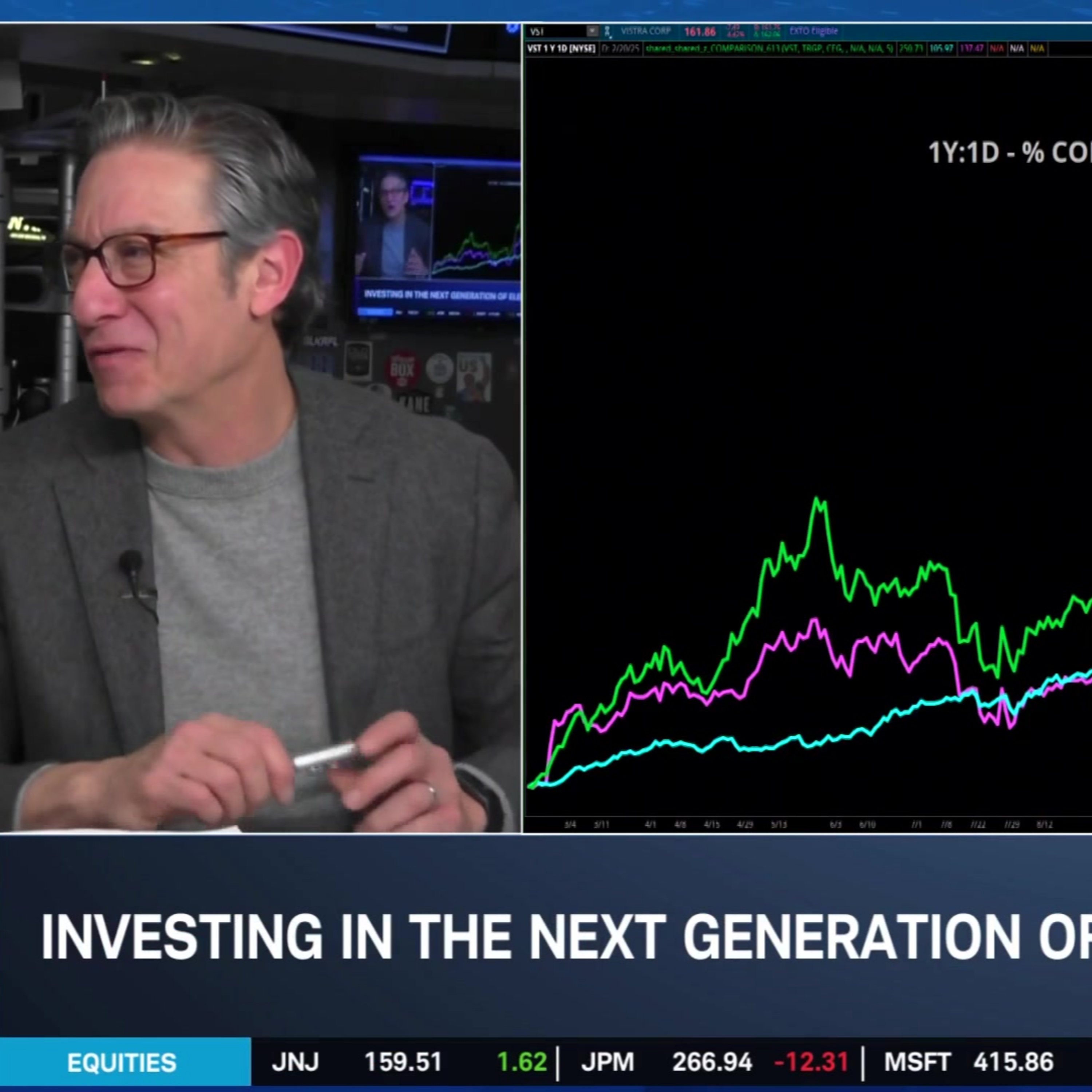The width and height of the screenshot is (1092, 1092).
Task: Click the MSFT ticker symbol
Action: click(x=917, y=1062)
